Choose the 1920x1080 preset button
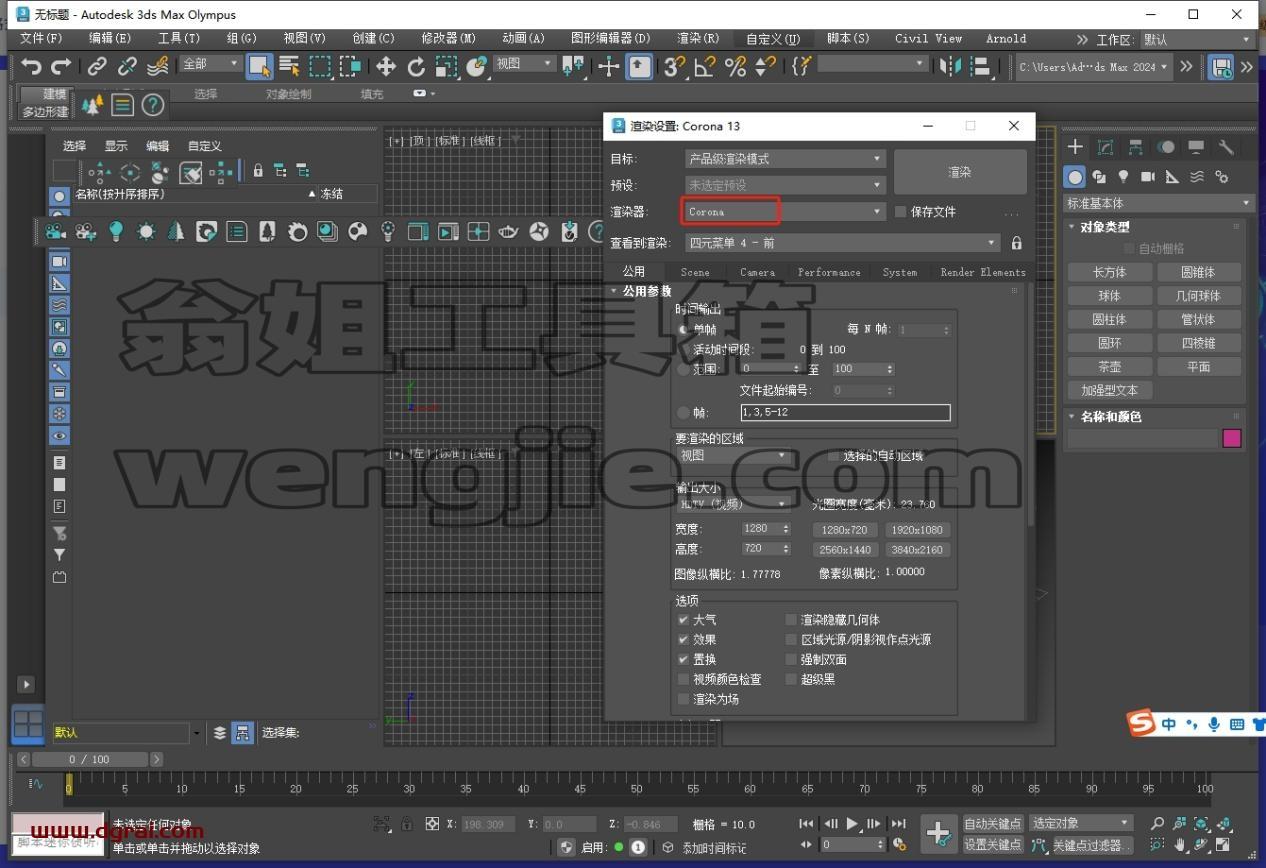 [917, 530]
